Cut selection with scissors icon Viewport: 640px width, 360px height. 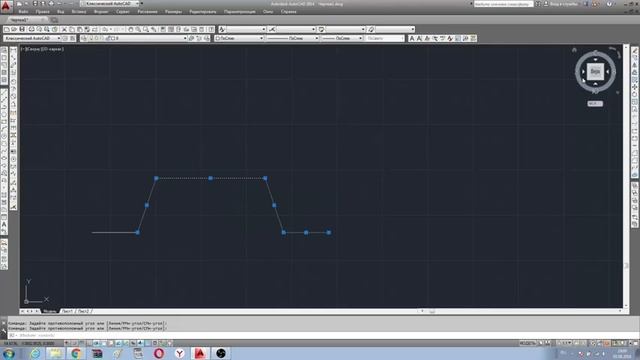pos(64,29)
